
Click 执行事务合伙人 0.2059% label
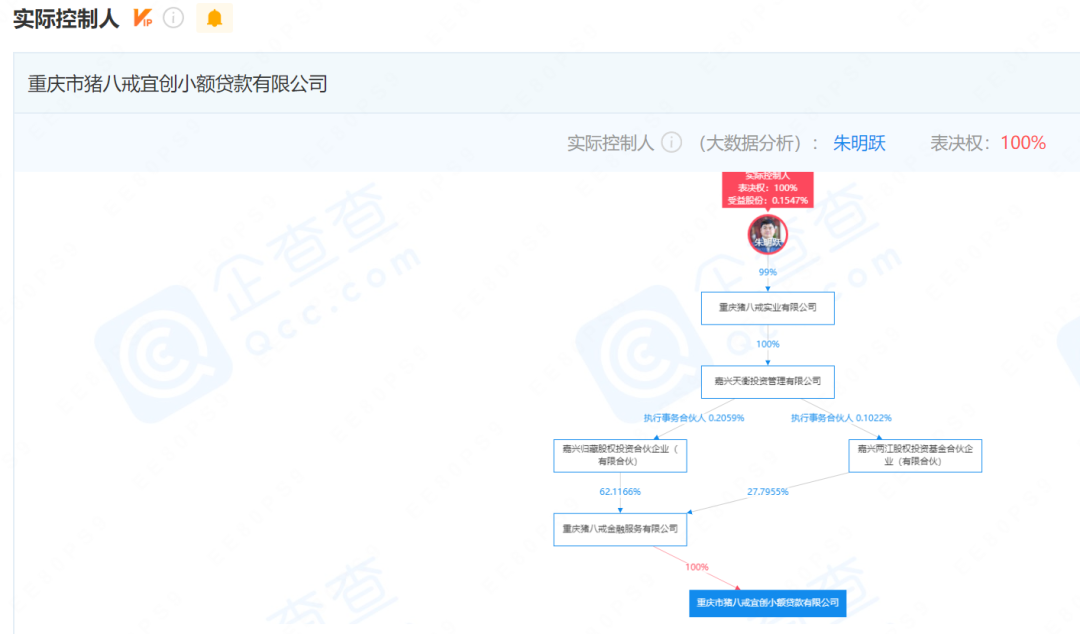693,418
